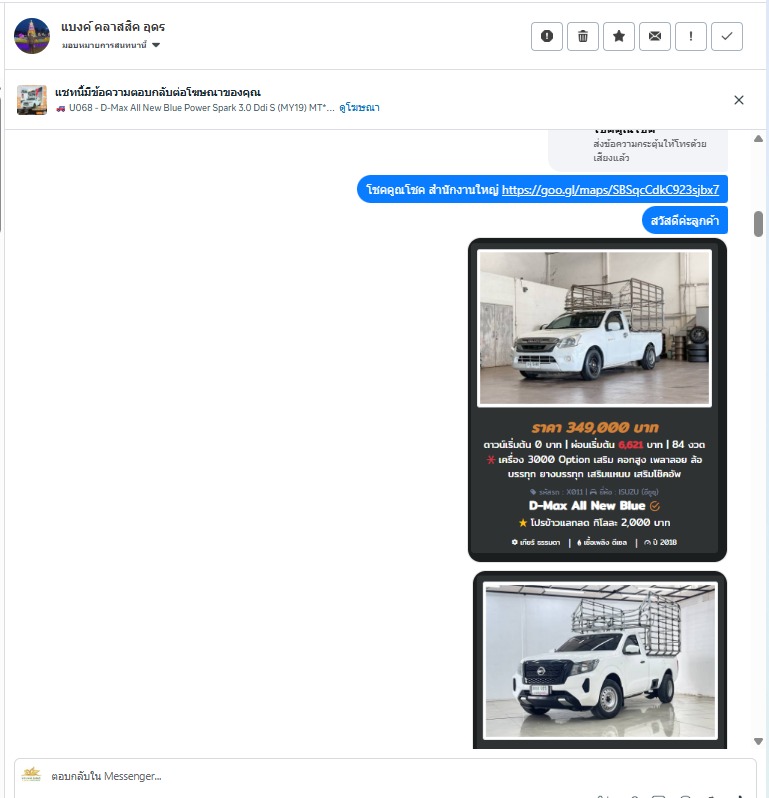Mark conversation done with checkmark icon
This screenshot has height=798, width=769.
pos(727,36)
